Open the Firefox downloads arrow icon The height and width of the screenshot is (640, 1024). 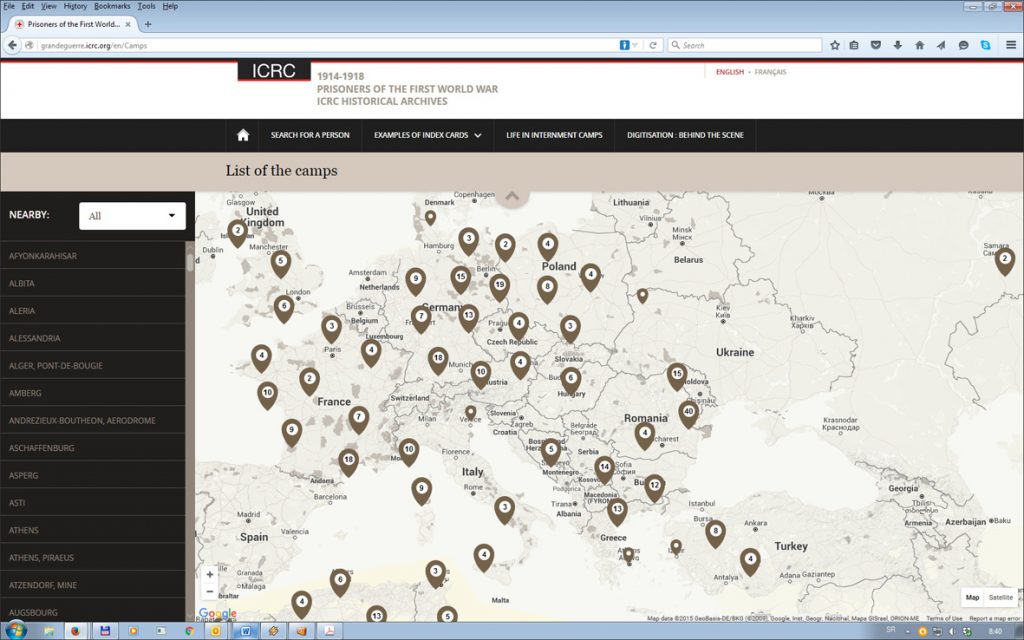[x=897, y=45]
